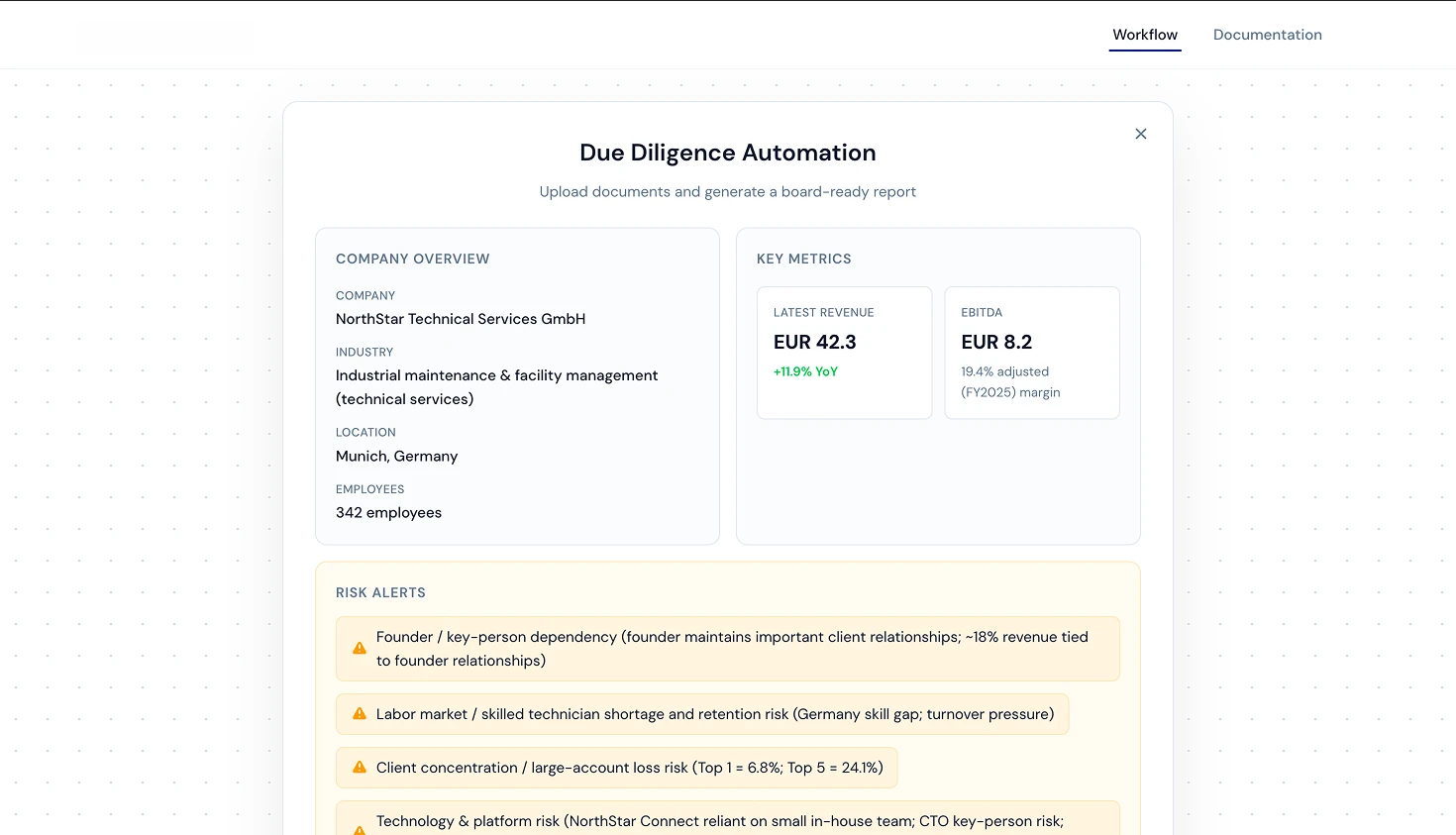Viewport: 1456px width, 835px height.
Task: Click the technology & platform risk warning icon
Action: 359,827
